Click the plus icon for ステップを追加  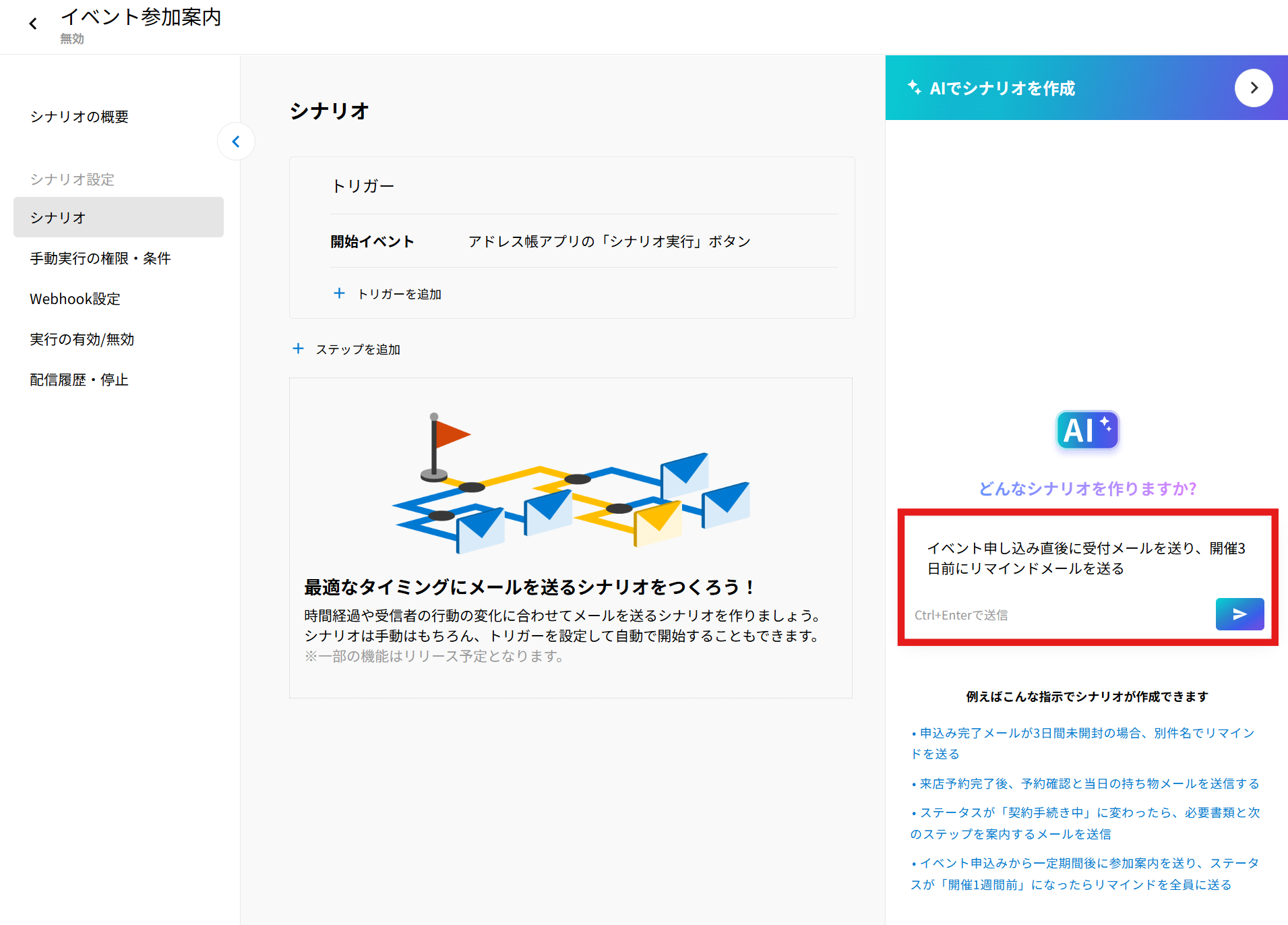(298, 349)
